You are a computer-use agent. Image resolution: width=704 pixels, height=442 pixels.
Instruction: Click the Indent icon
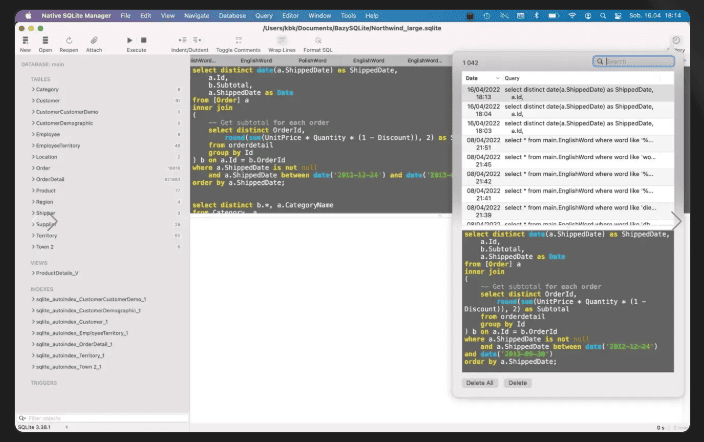(x=182, y=40)
